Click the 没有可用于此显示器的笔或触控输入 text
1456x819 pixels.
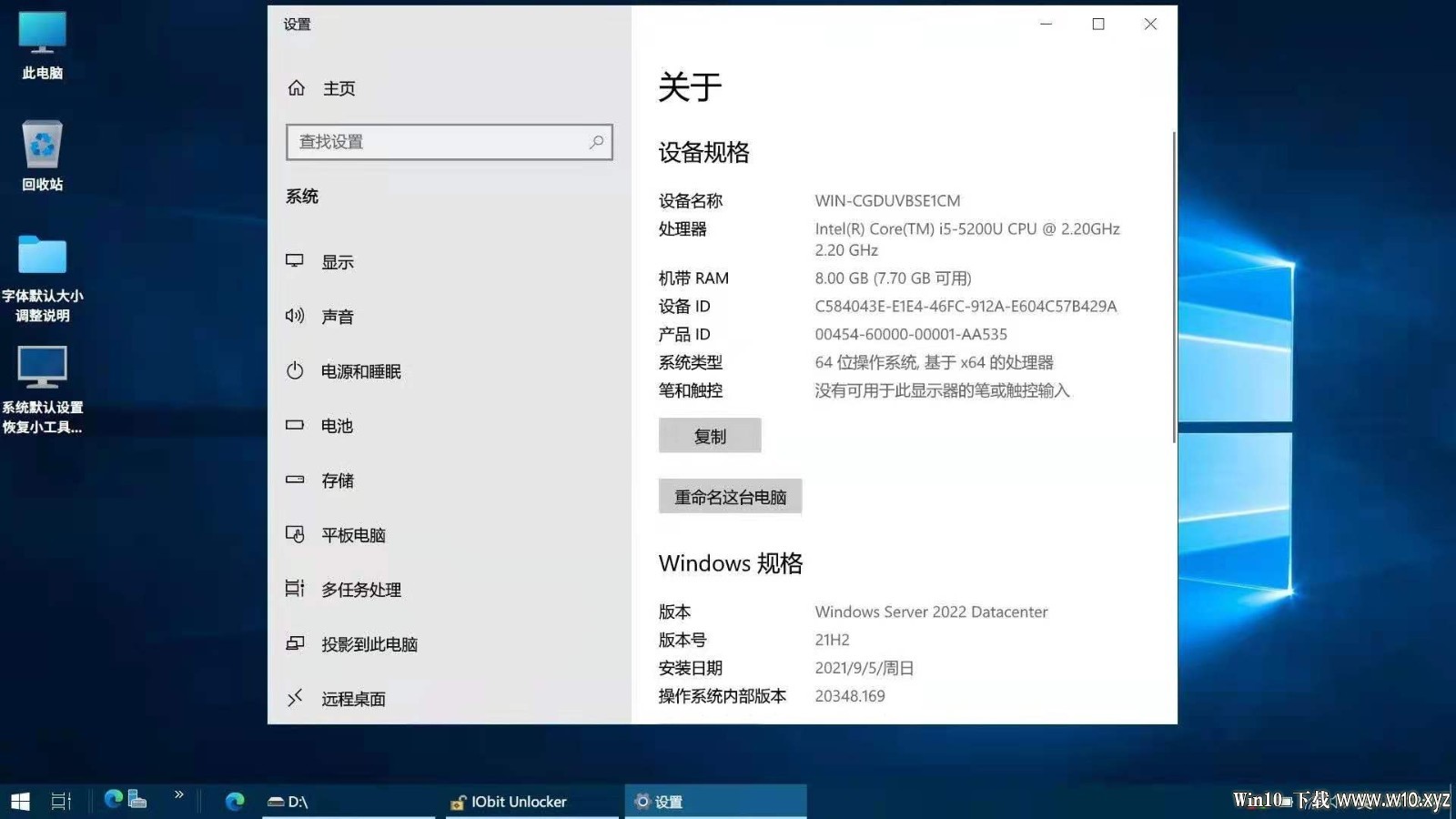(x=942, y=390)
